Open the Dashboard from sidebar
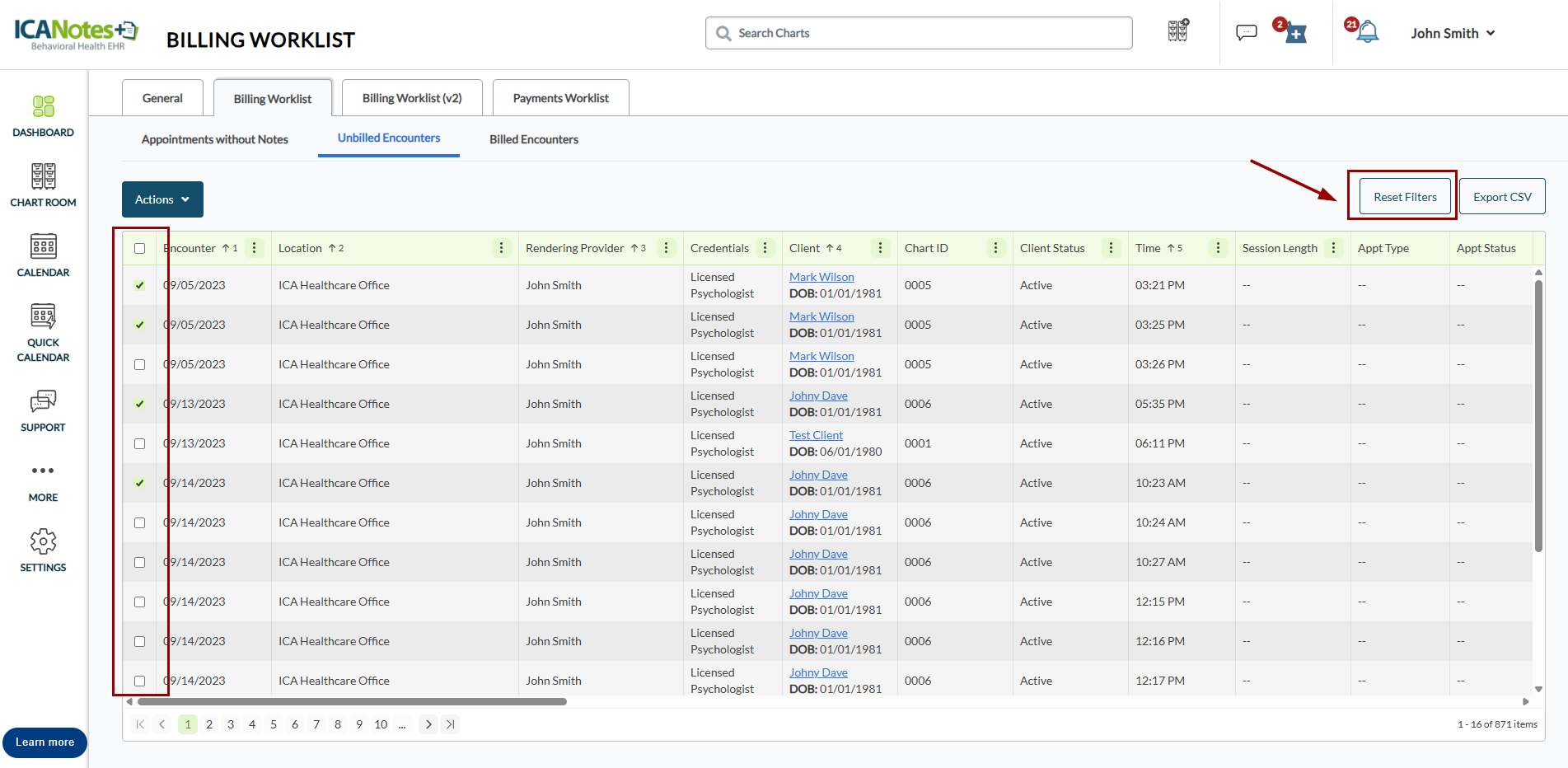 [x=43, y=115]
